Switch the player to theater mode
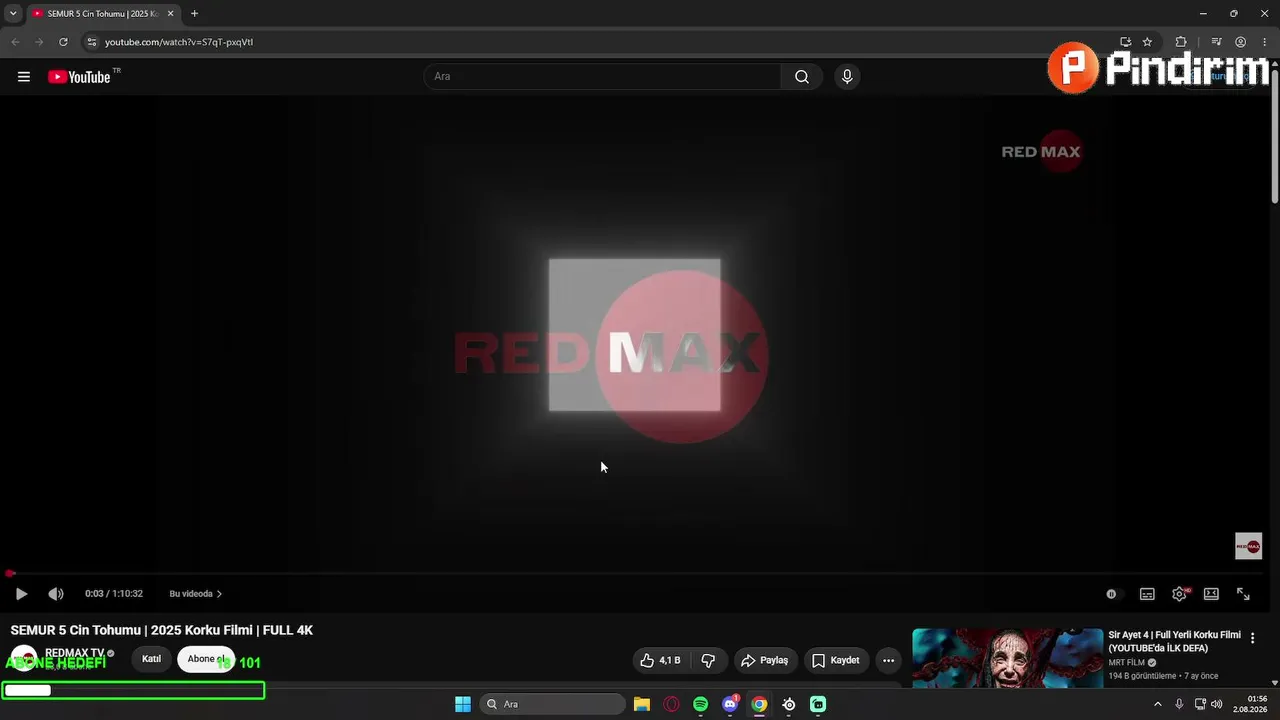This screenshot has width=1280, height=720. pyautogui.click(x=1211, y=594)
